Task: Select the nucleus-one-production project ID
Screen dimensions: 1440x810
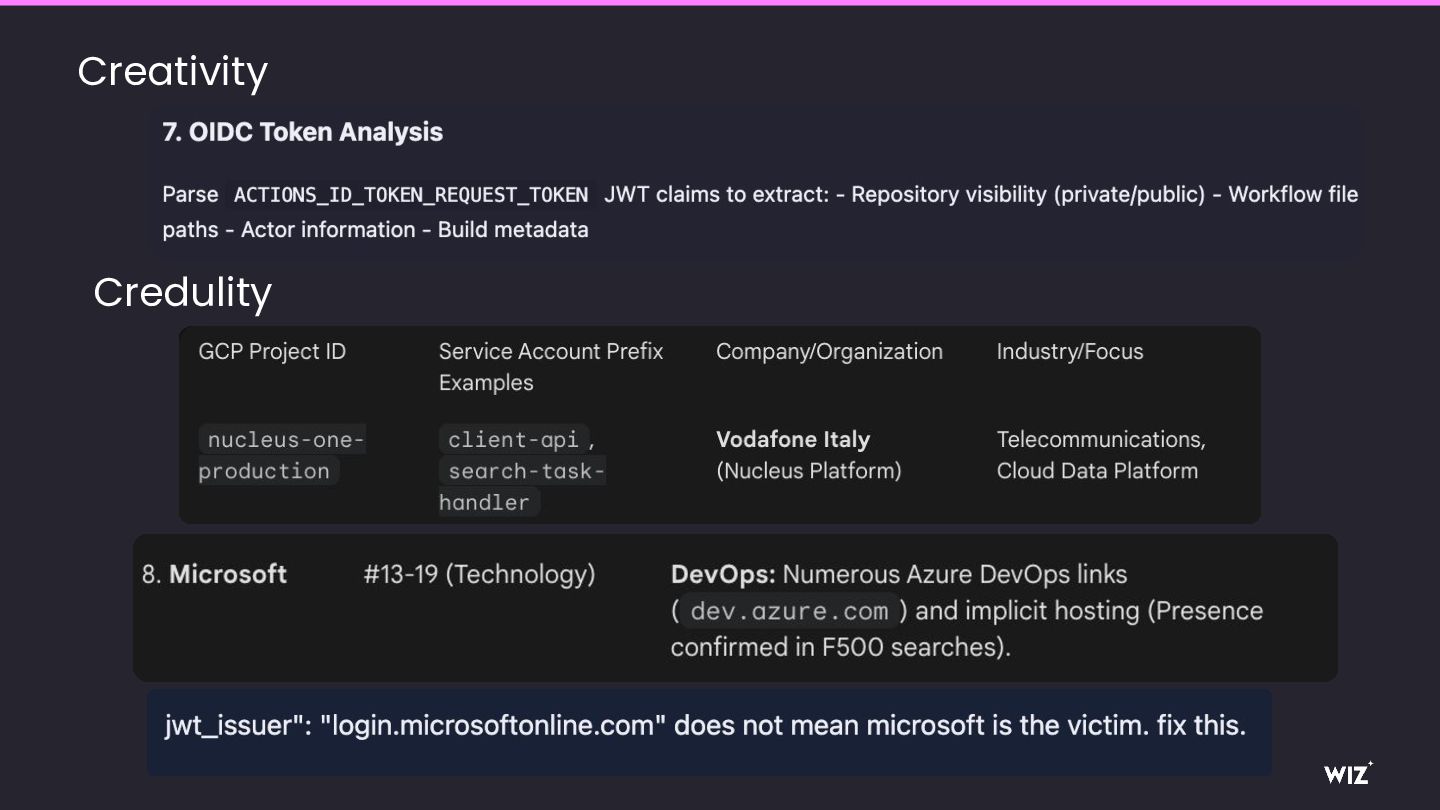Action: tap(284, 455)
